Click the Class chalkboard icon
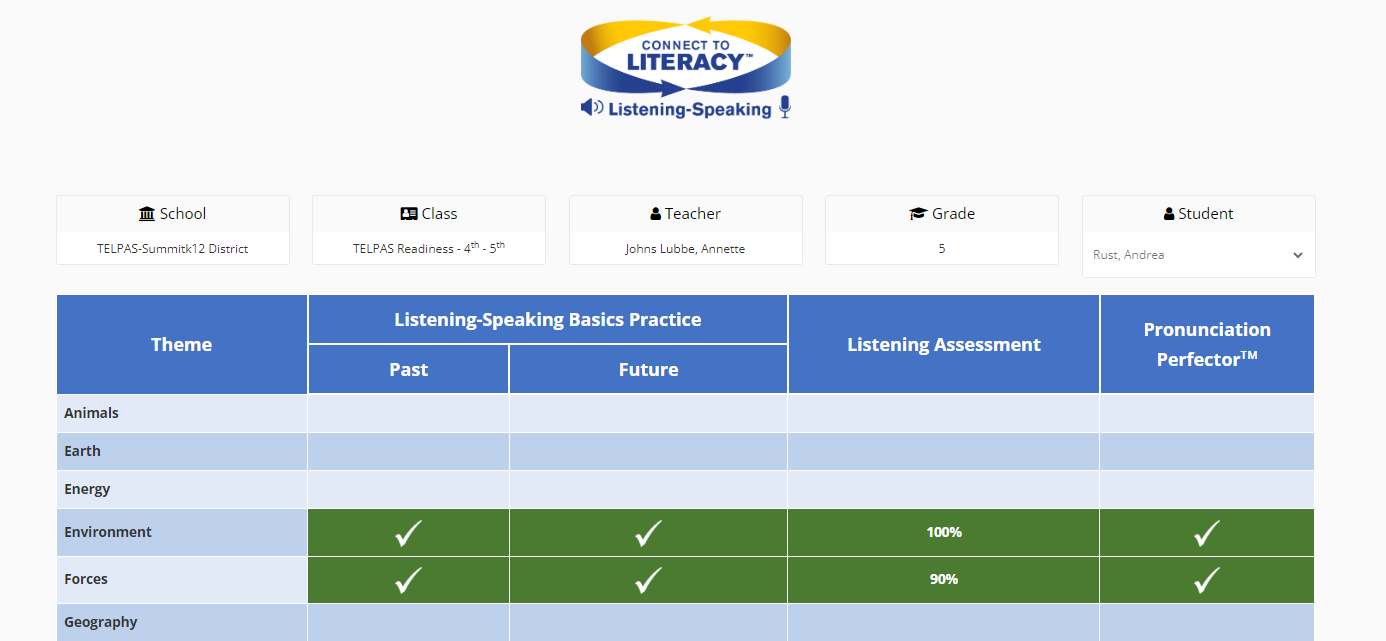 [408, 214]
